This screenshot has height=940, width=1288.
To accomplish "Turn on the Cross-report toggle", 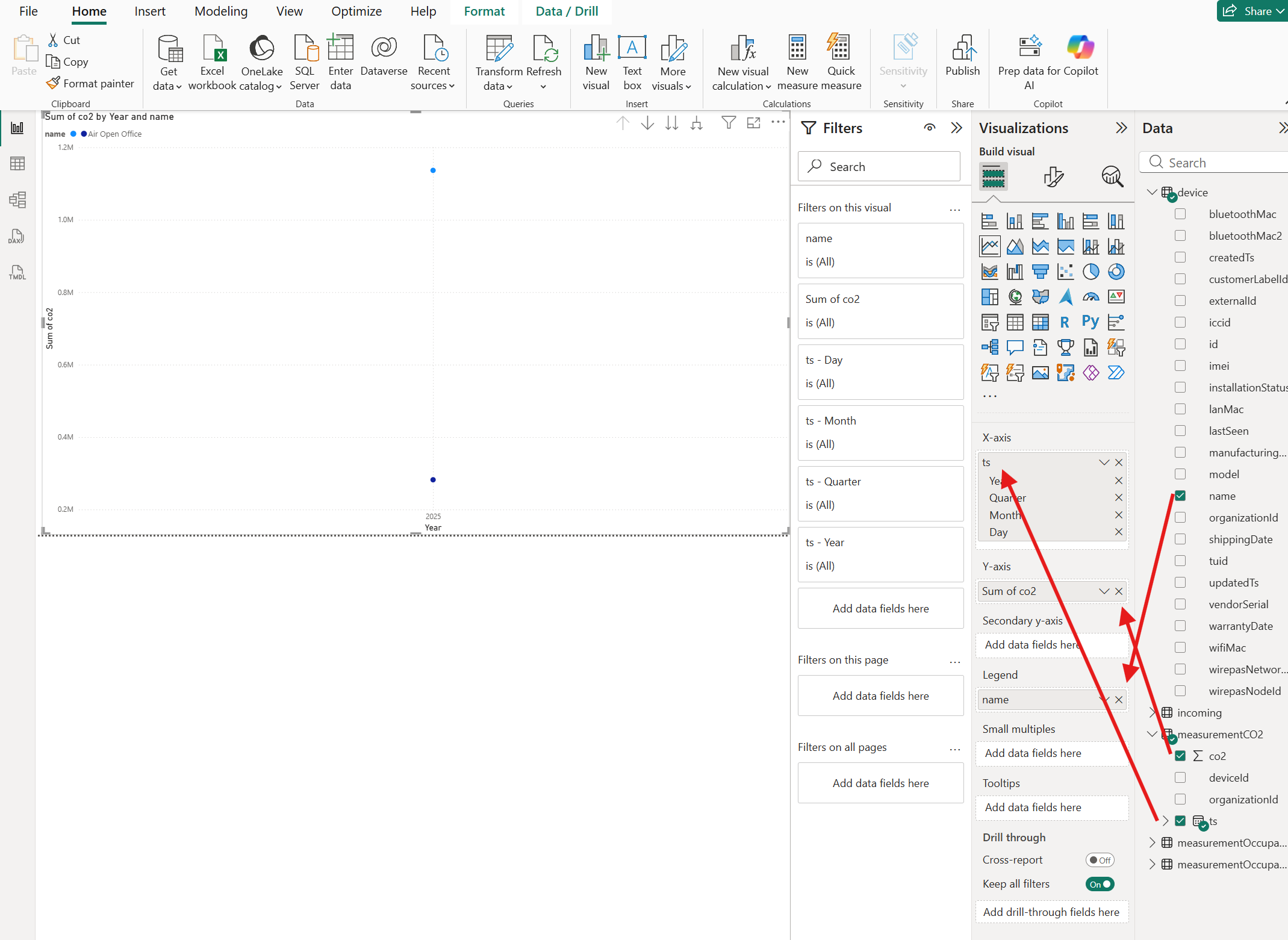I will point(1100,860).
